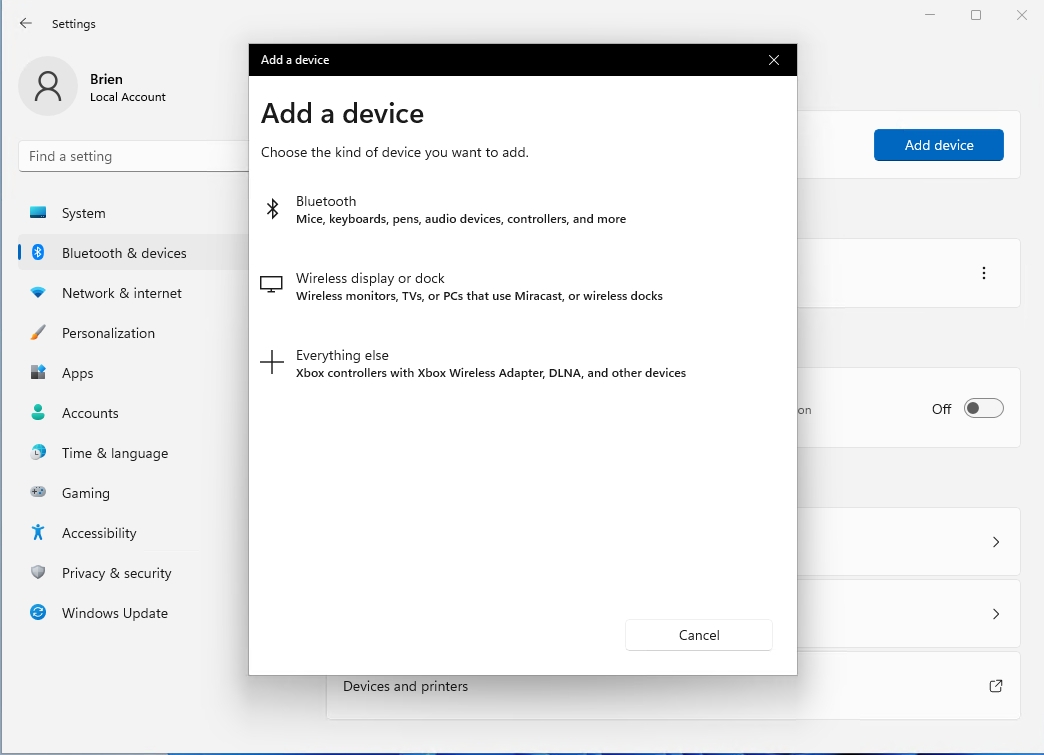Image resolution: width=1044 pixels, height=755 pixels.
Task: Click the back arrow next to Settings
Action: 26,23
